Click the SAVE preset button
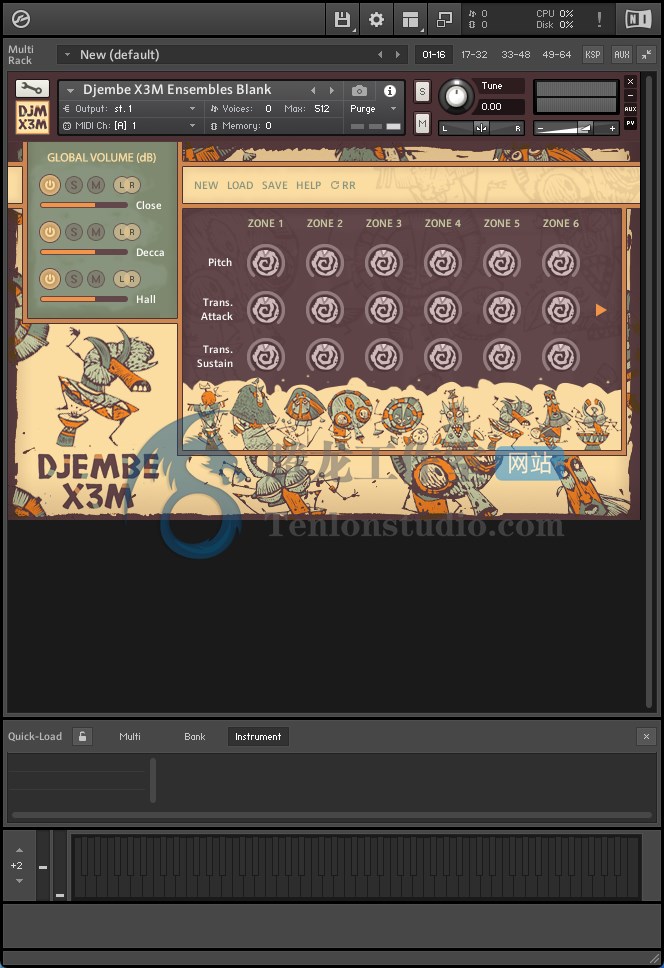Screen dimensions: 664x968 tap(275, 185)
